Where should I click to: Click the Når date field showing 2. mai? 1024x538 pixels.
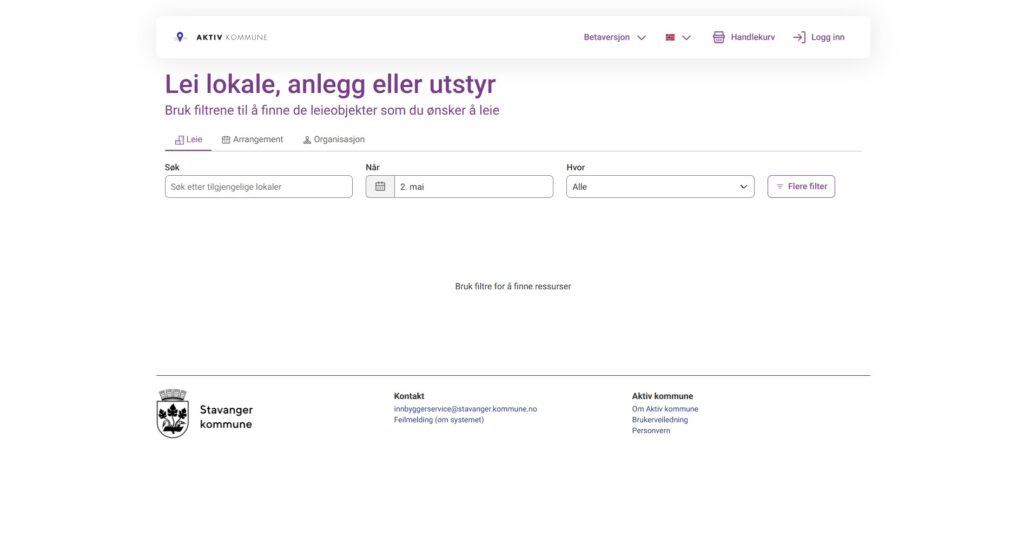[473, 187]
